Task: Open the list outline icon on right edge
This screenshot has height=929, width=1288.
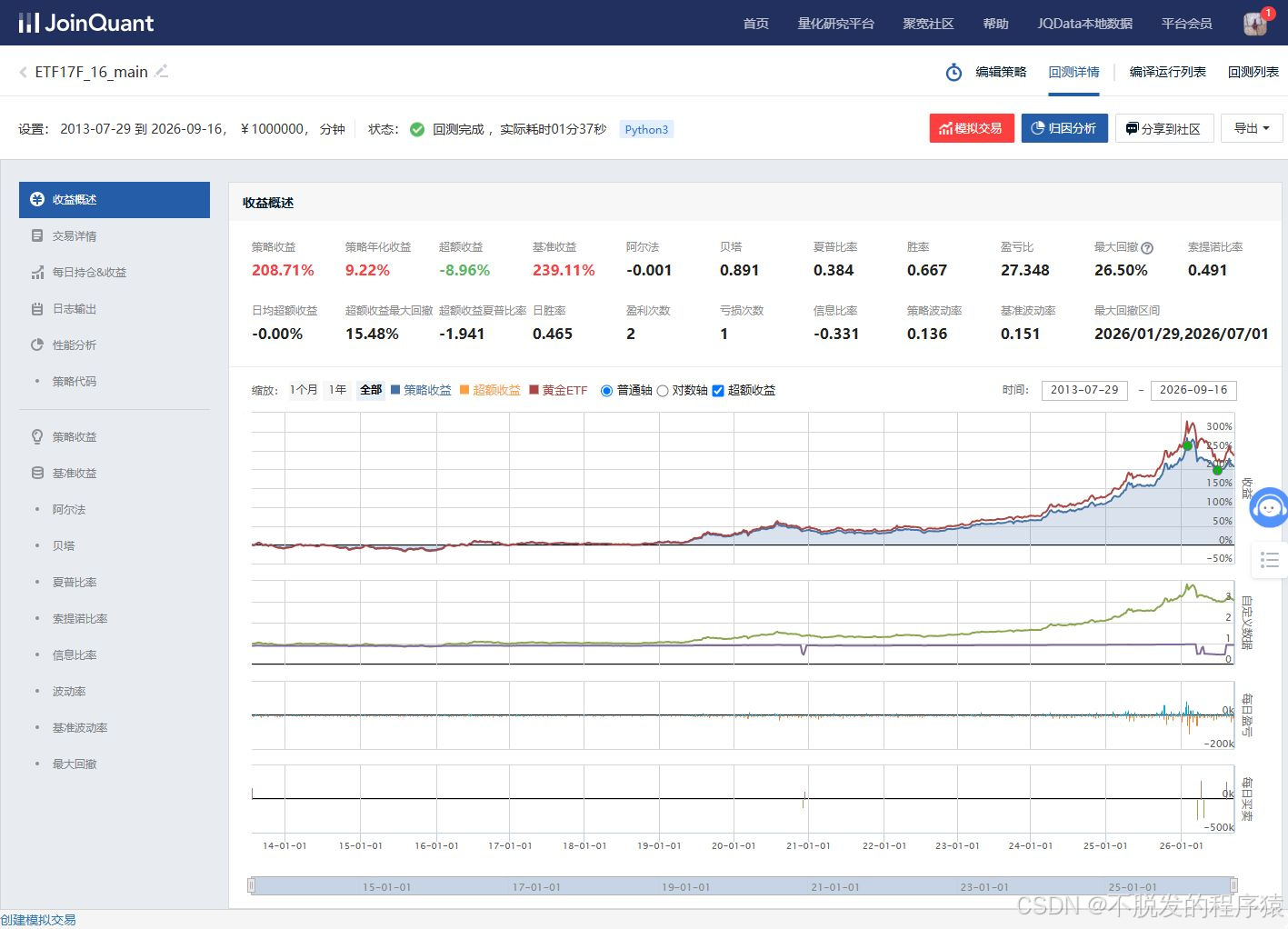Action: 1270,560
